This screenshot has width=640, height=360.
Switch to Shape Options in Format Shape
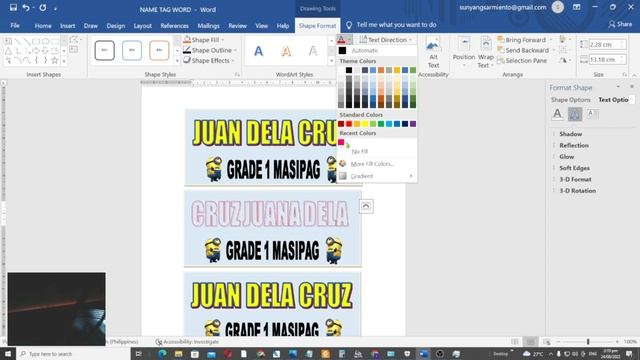tap(571, 100)
